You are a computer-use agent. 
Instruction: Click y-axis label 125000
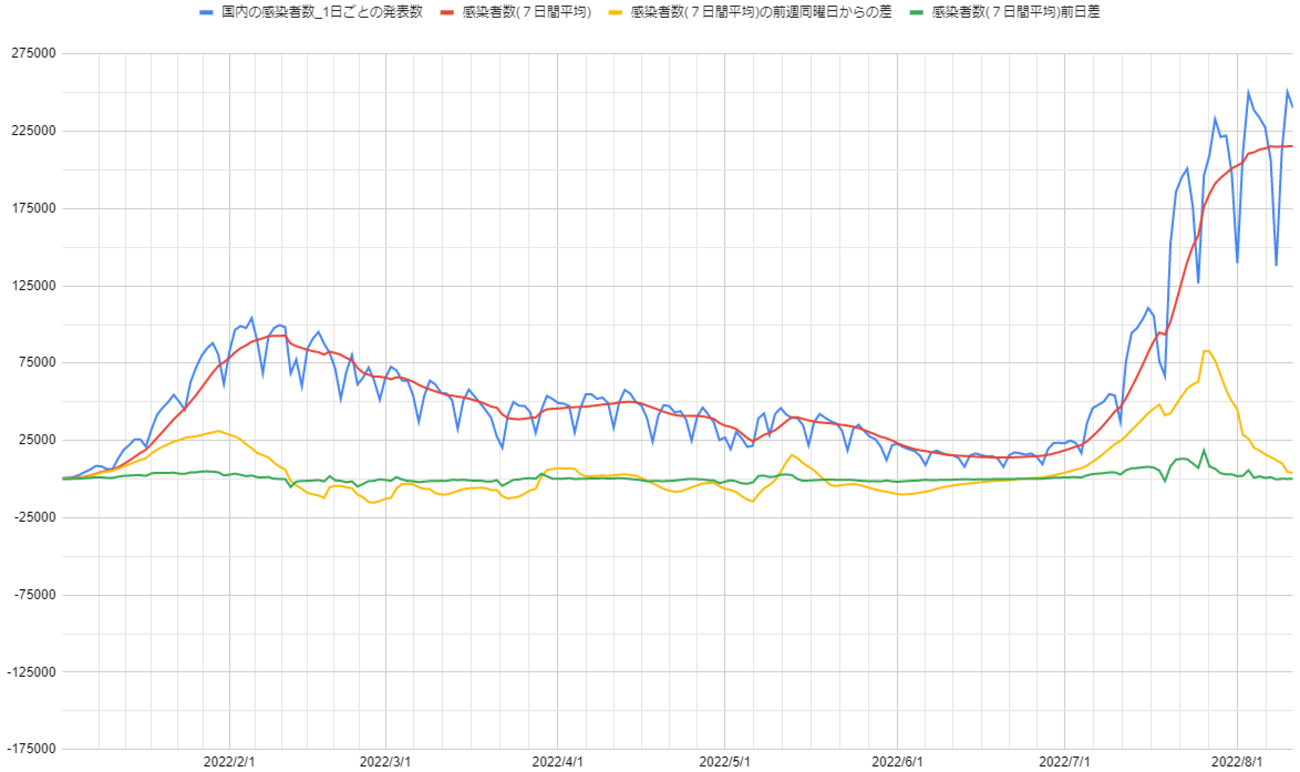pos(33,285)
